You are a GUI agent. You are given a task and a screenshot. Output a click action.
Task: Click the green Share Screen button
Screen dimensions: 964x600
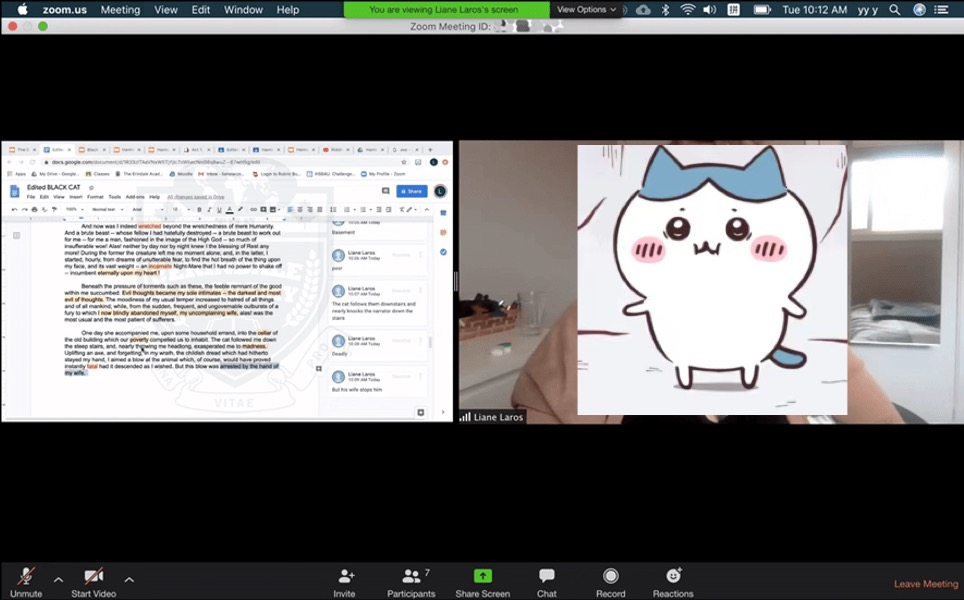(x=483, y=582)
